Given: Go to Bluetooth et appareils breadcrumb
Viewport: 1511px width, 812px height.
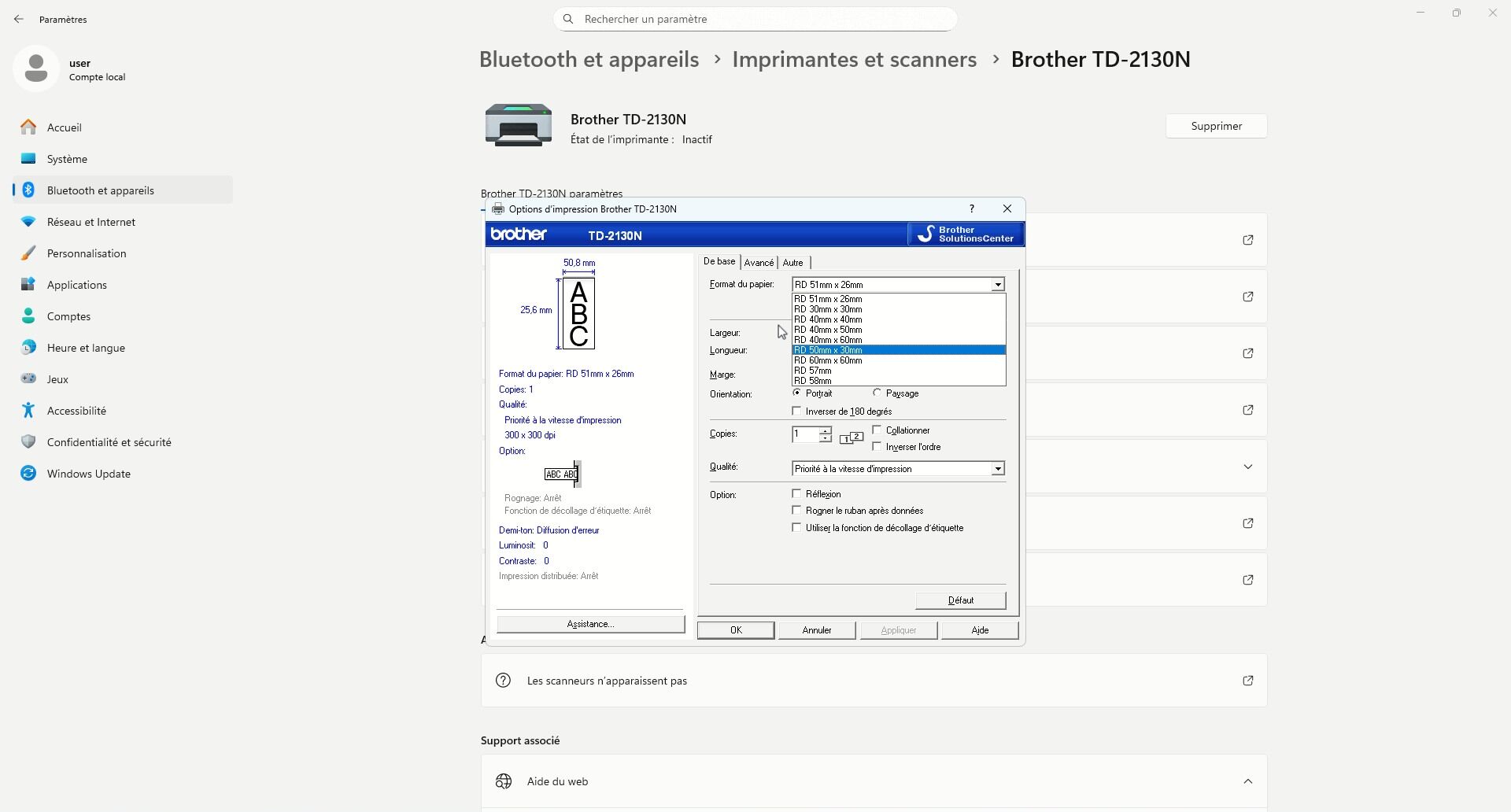Looking at the screenshot, I should 589,59.
